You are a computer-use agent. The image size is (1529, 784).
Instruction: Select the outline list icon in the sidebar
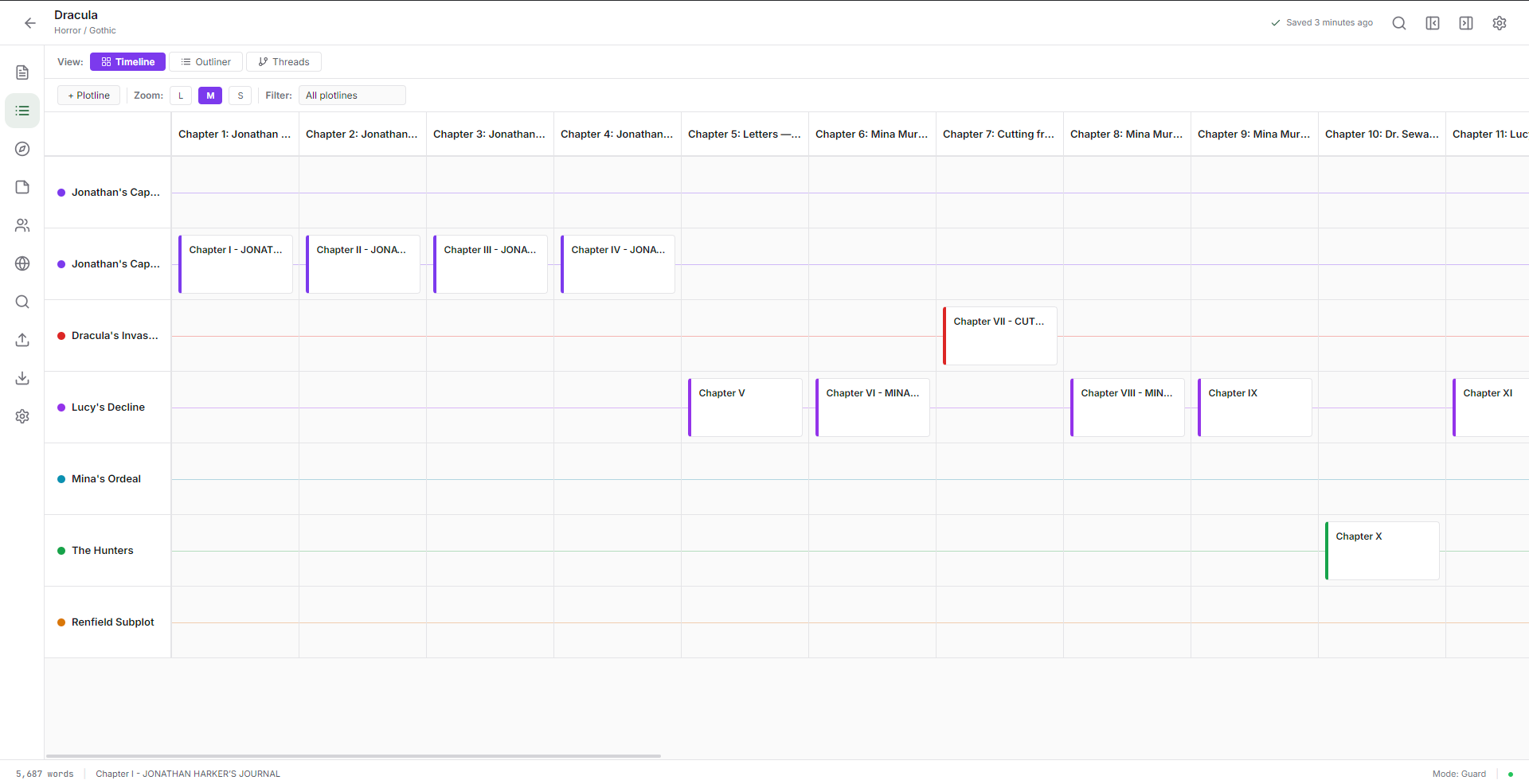point(22,111)
